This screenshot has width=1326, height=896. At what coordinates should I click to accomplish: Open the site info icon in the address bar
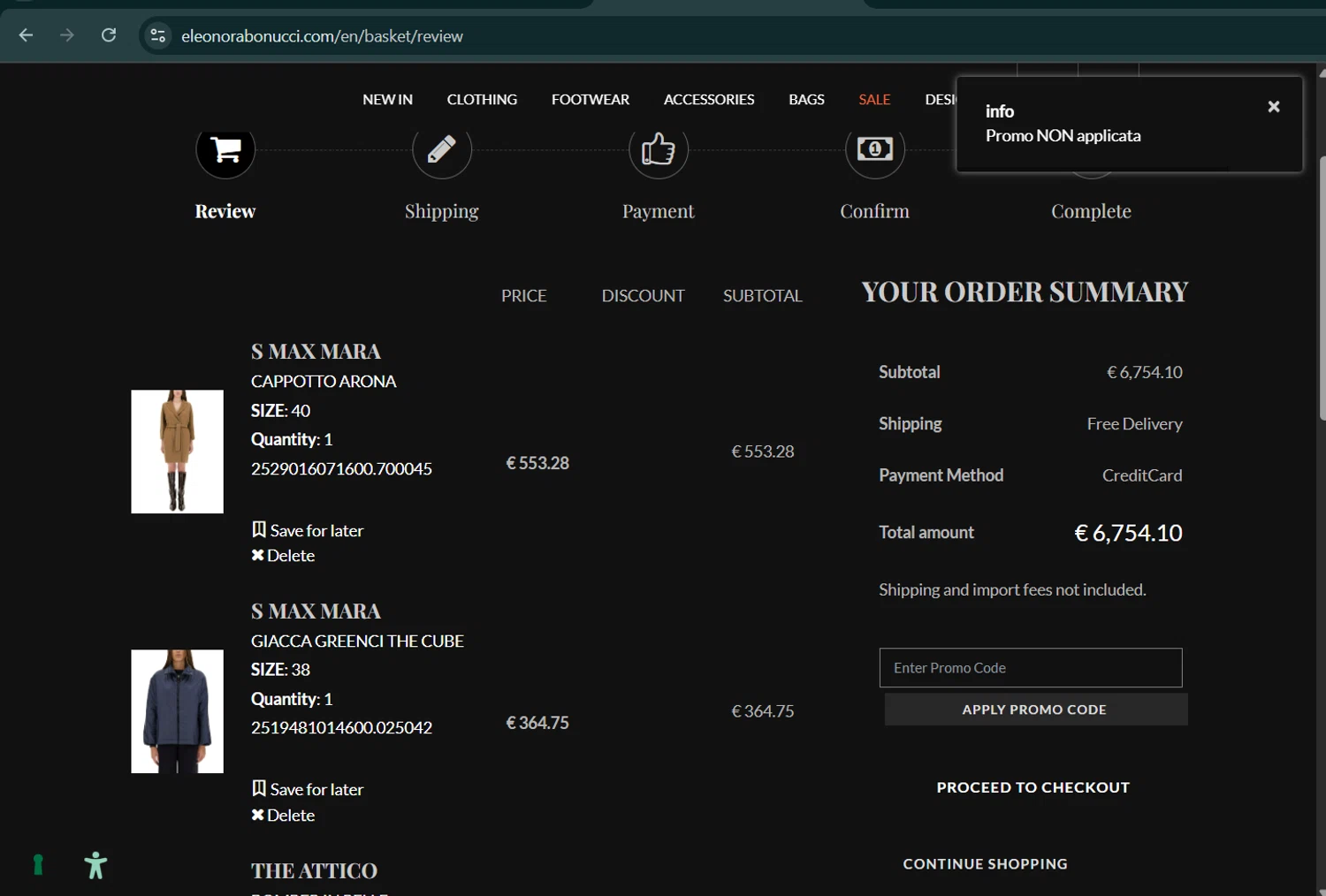tap(158, 35)
